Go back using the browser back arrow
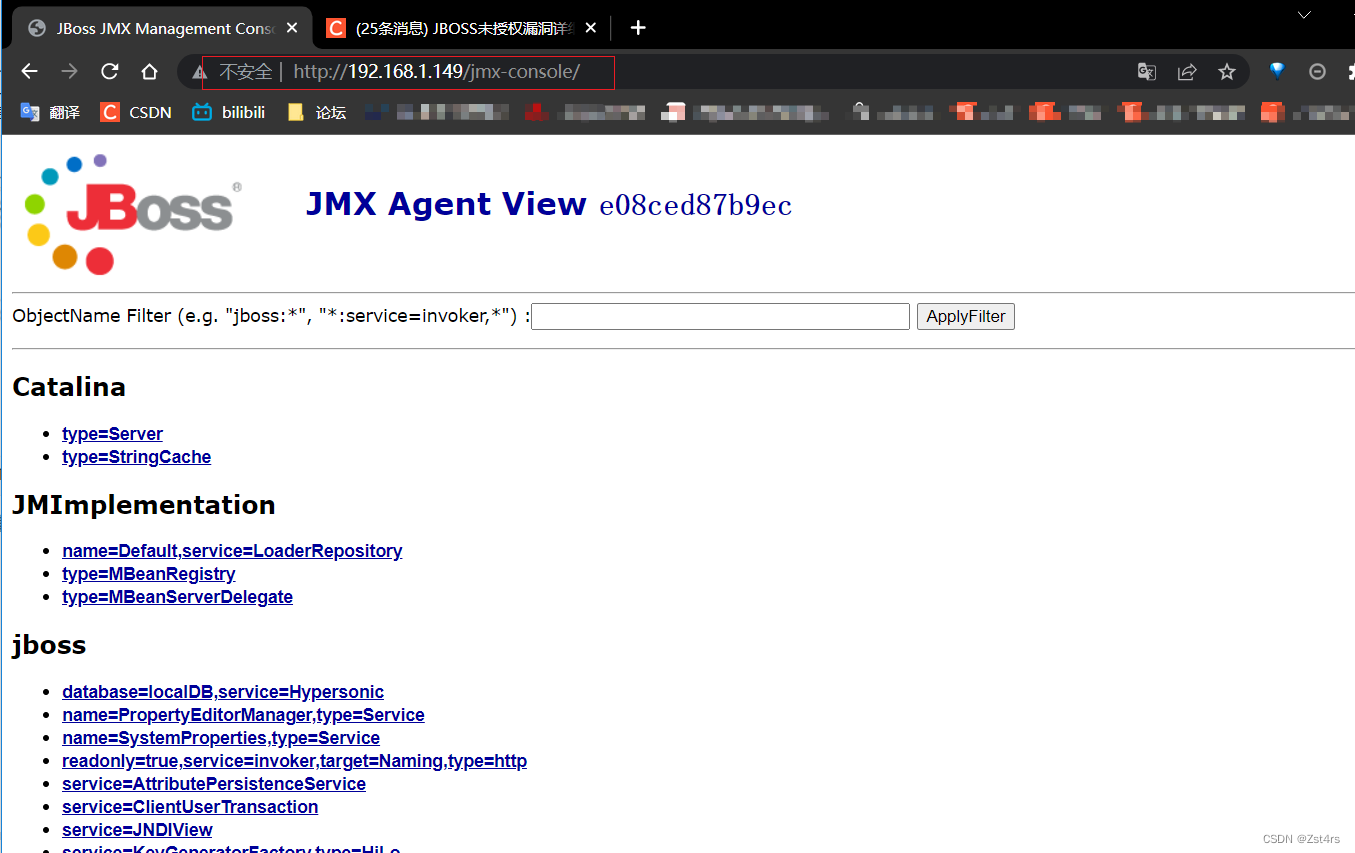1355x853 pixels. click(x=30, y=72)
